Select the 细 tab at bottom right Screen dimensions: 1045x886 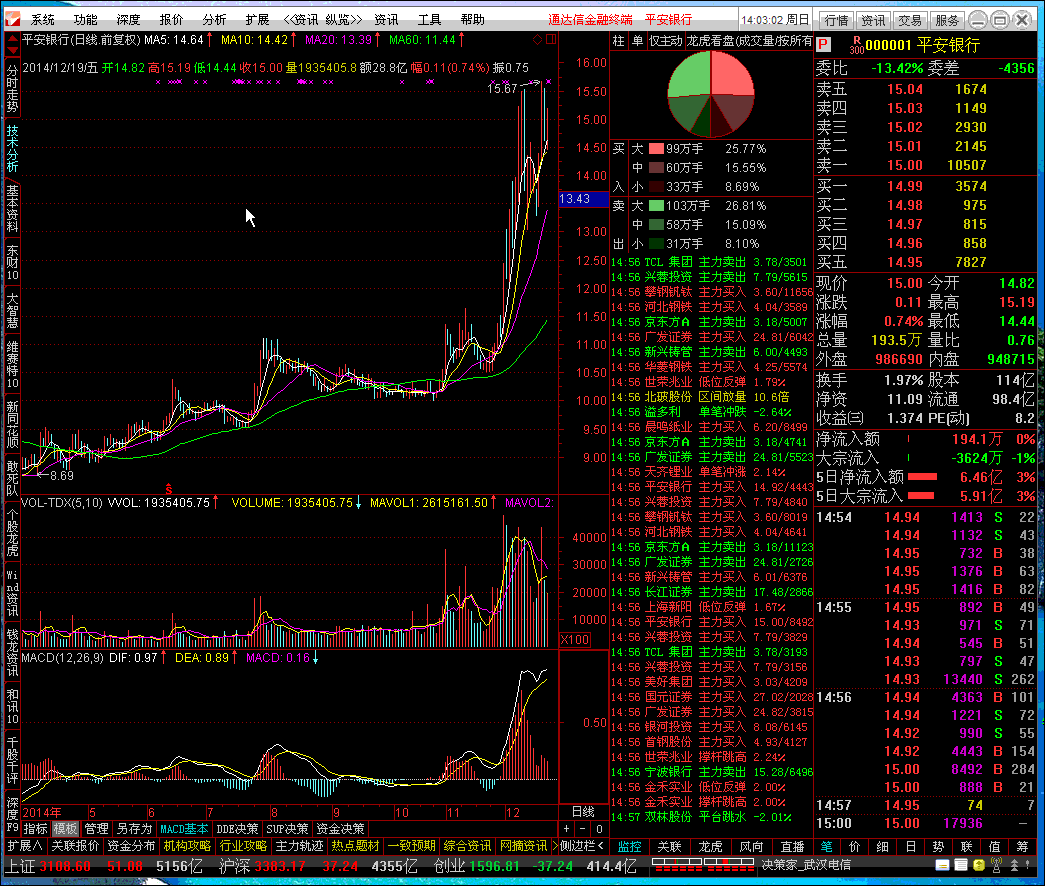pos(882,846)
